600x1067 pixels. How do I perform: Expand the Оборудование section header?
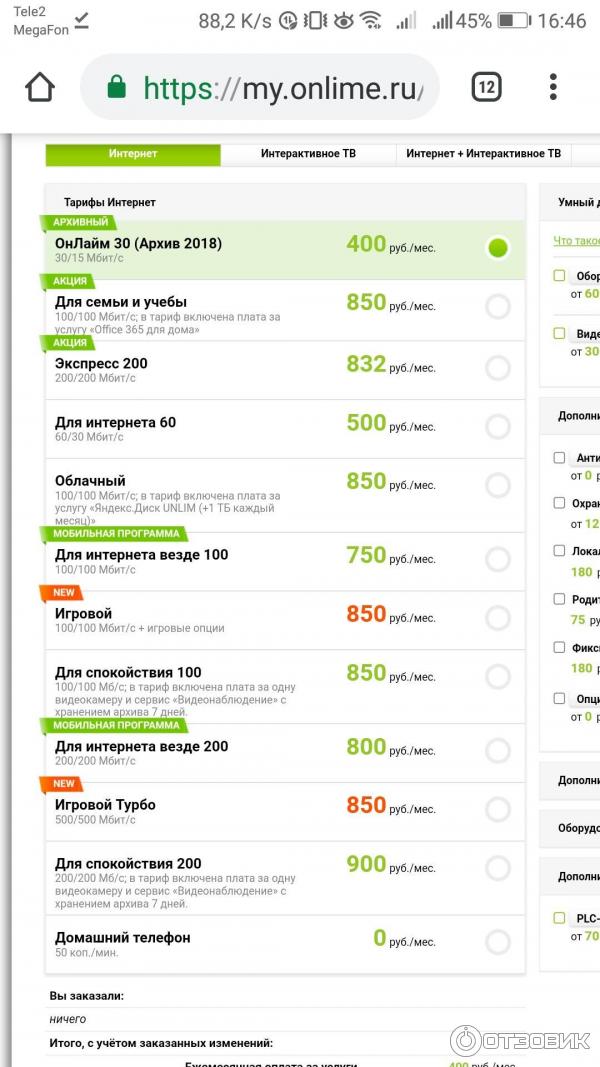578,828
